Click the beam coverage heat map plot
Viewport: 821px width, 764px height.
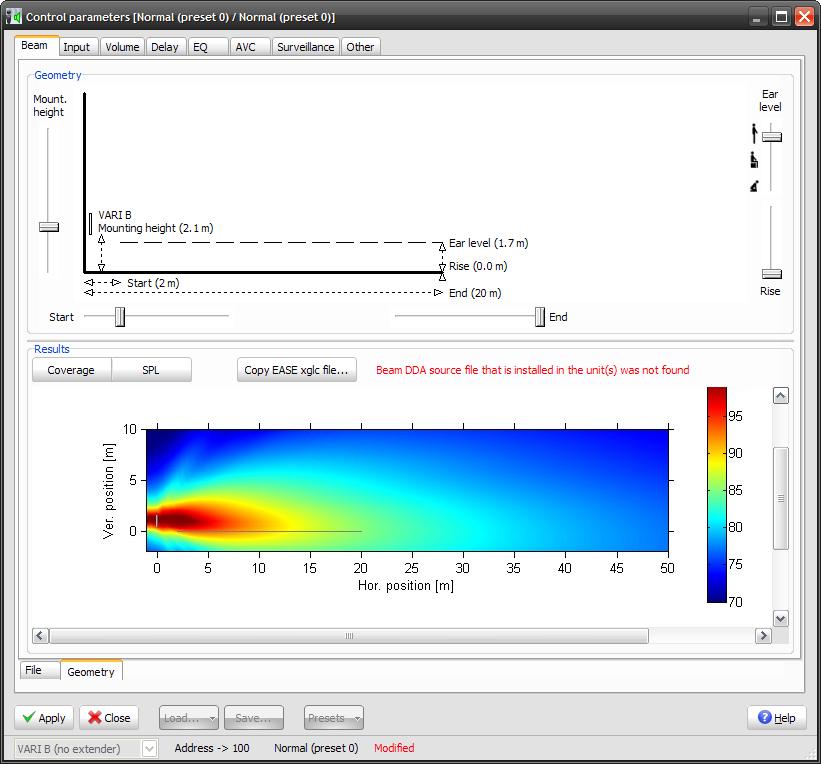[x=407, y=490]
